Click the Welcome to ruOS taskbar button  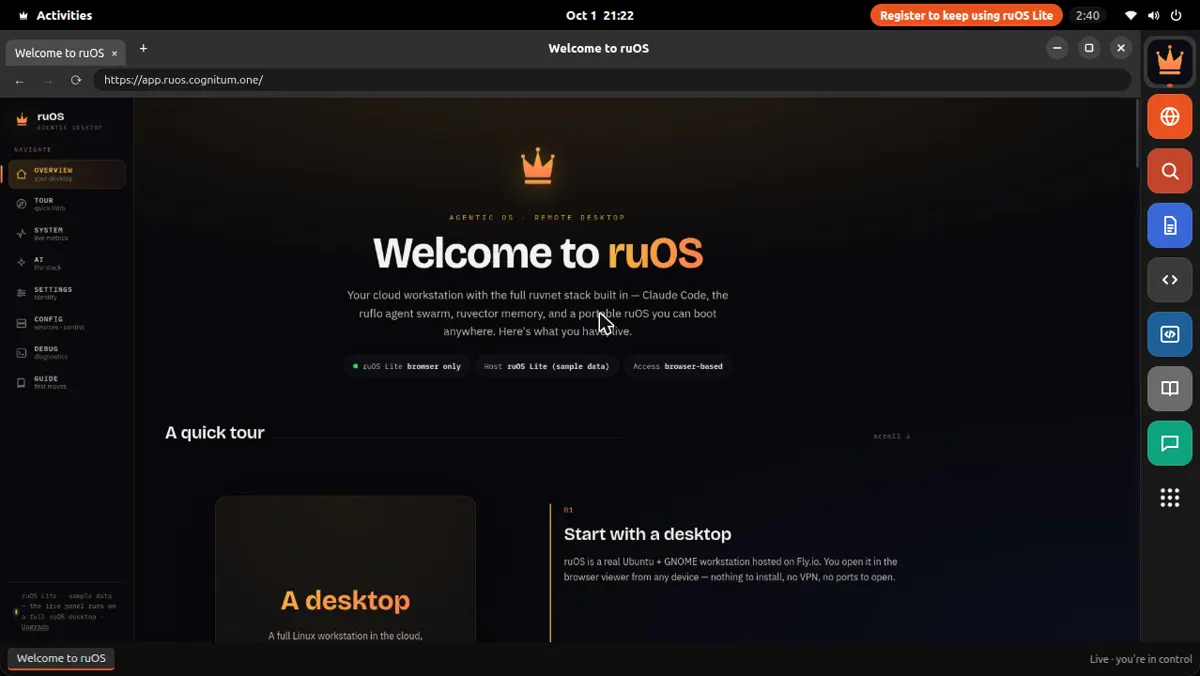[61, 658]
